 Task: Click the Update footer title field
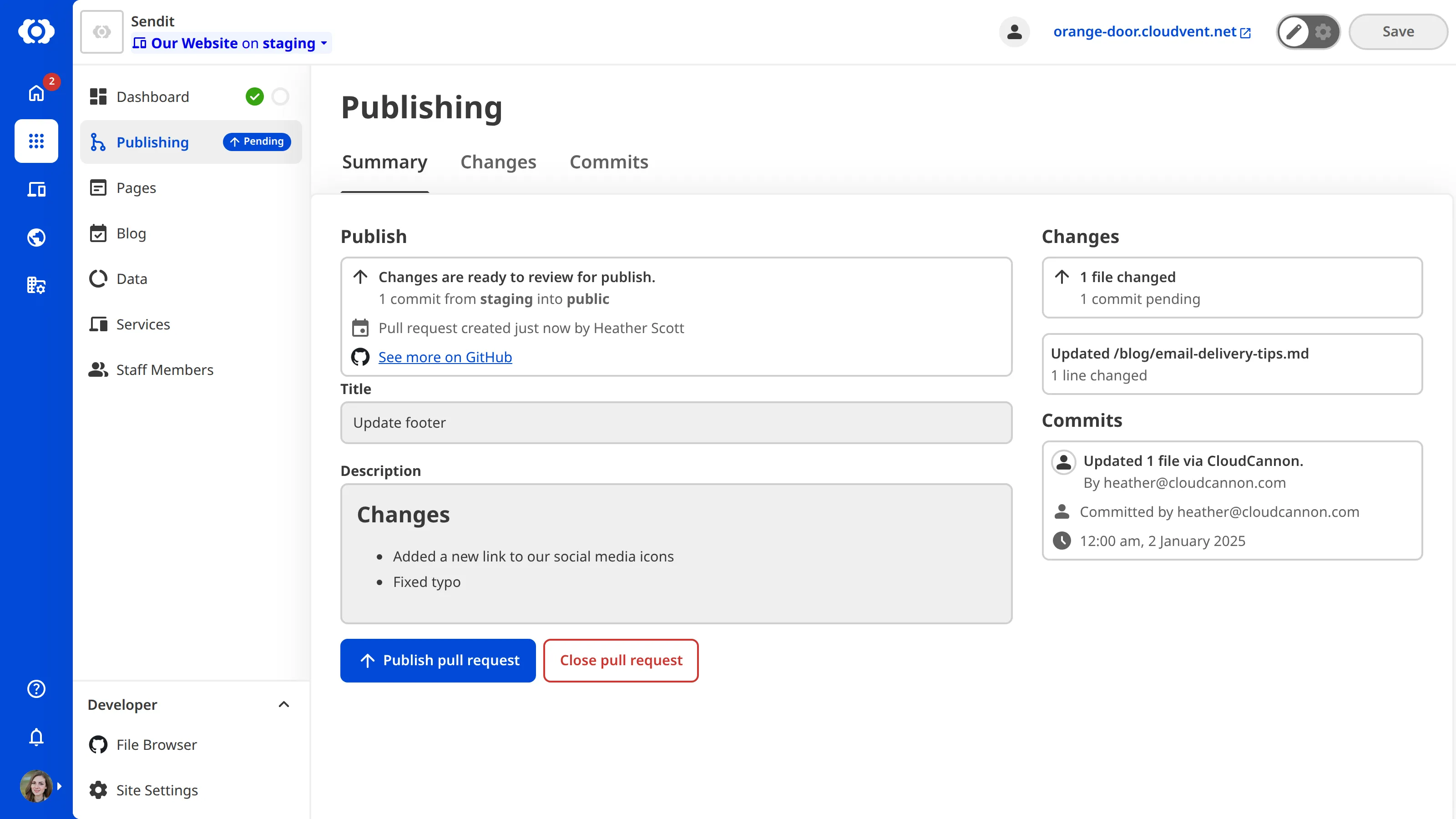676,423
